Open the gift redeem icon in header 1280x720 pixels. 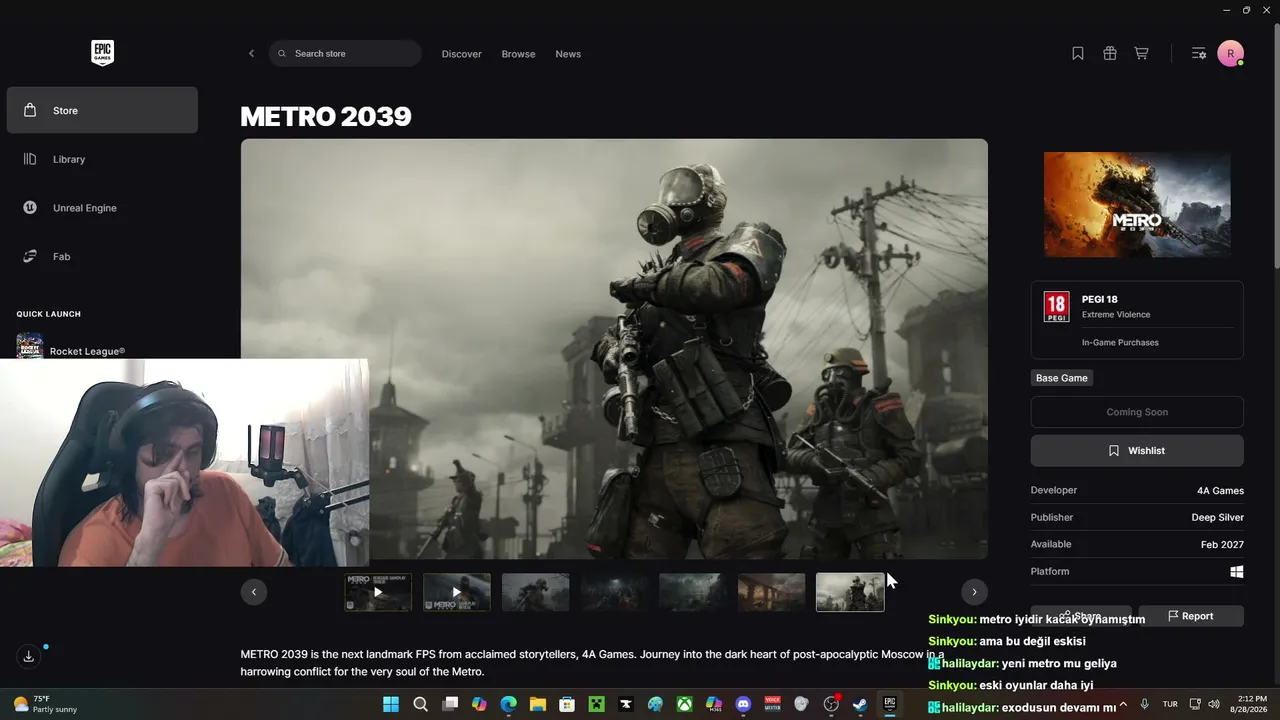coord(1110,54)
